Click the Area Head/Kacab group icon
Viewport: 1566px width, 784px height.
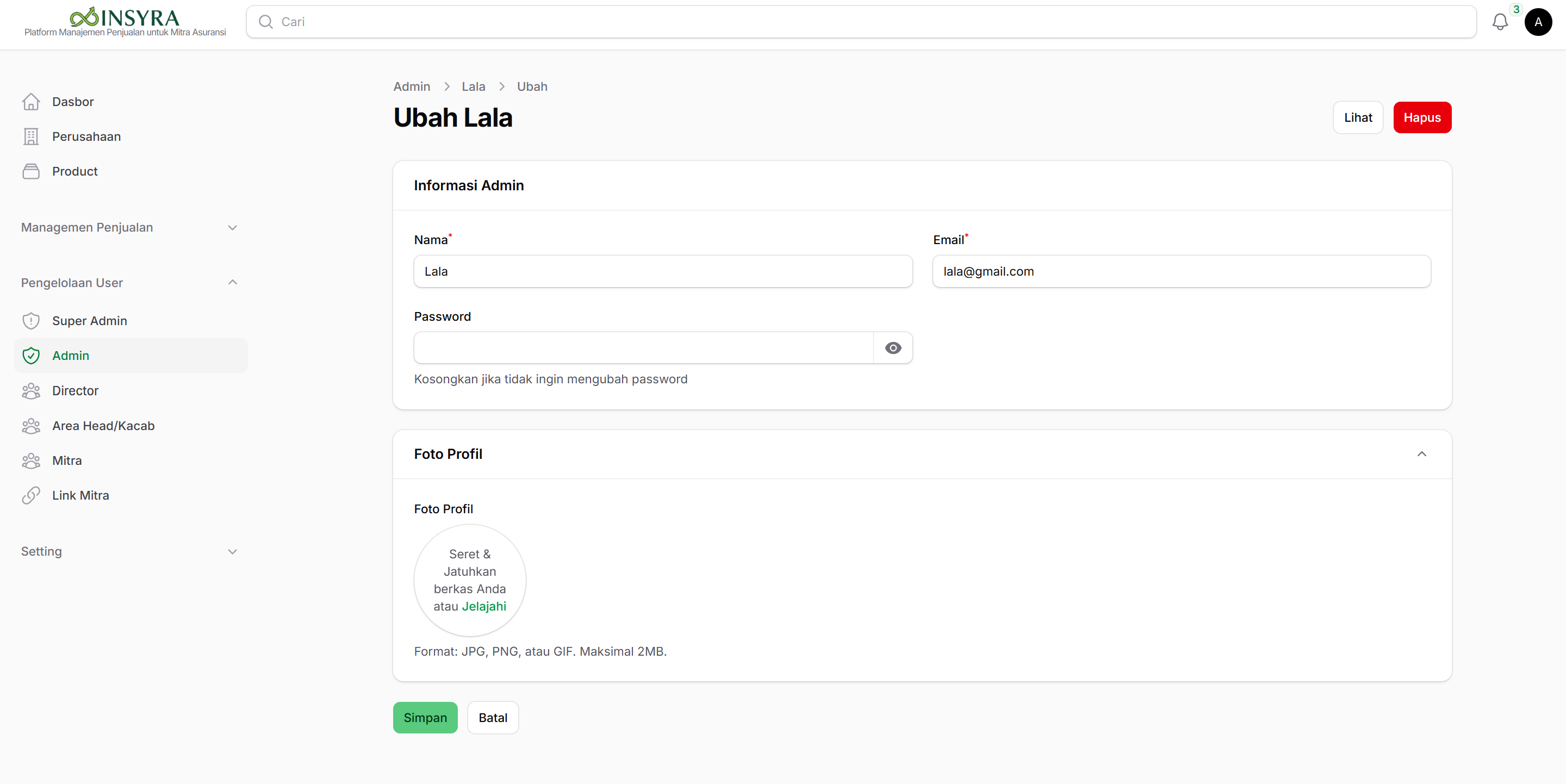(31, 426)
